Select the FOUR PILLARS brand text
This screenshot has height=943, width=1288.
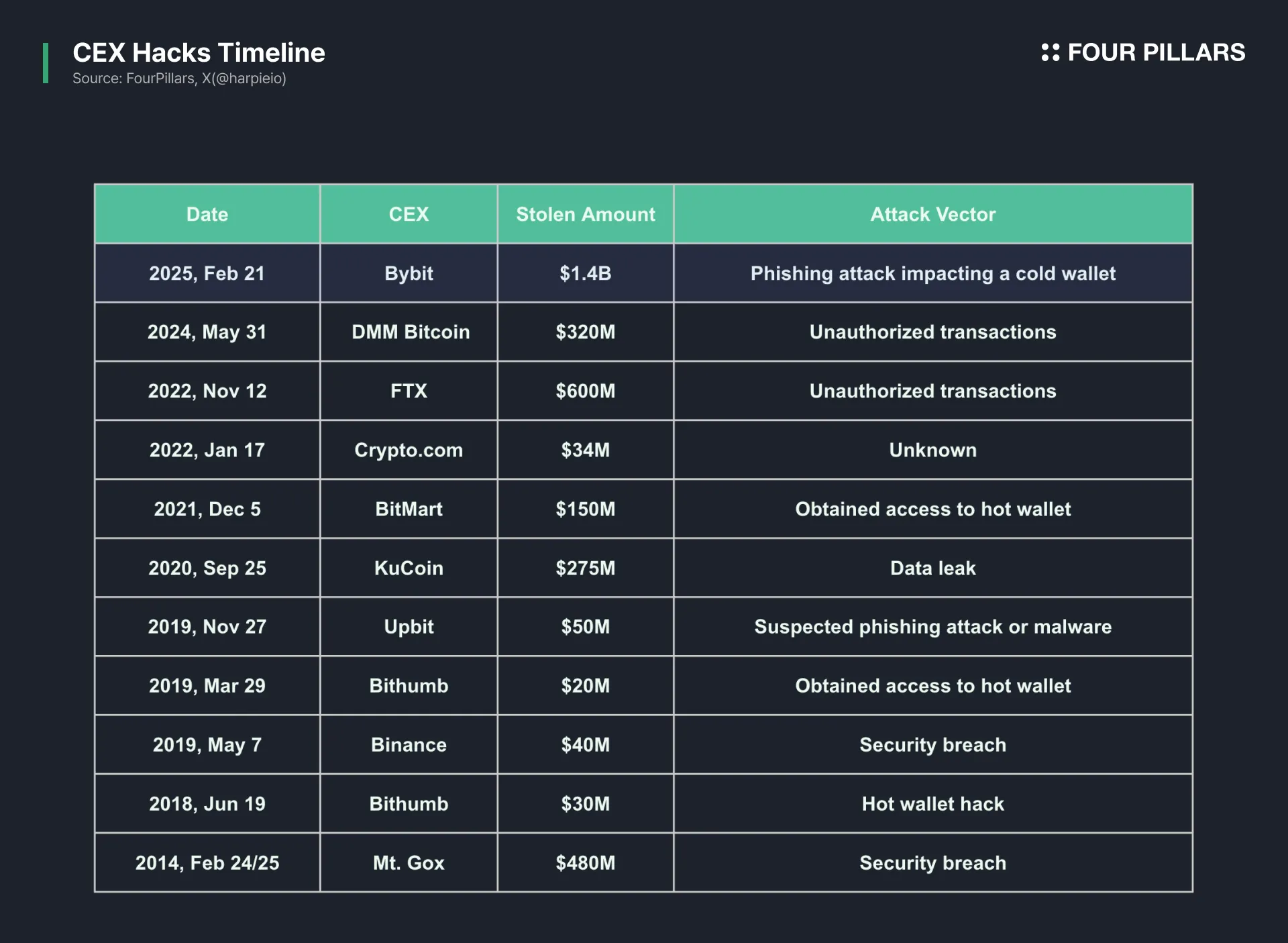(x=1156, y=52)
